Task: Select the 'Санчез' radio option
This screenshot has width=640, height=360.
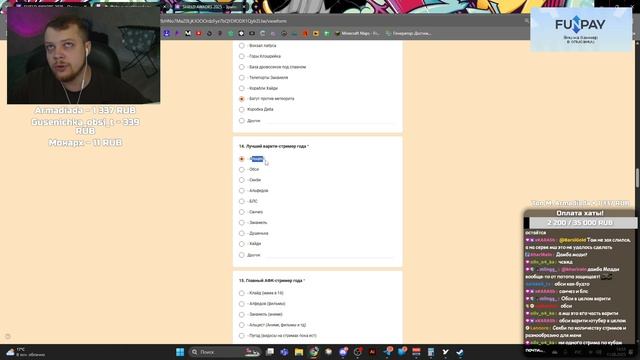Action: [242, 212]
